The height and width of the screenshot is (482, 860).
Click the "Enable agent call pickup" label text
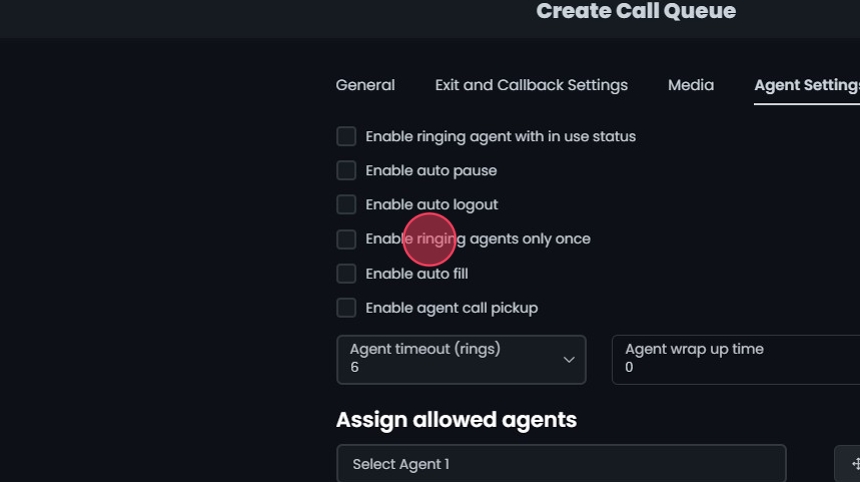451,308
